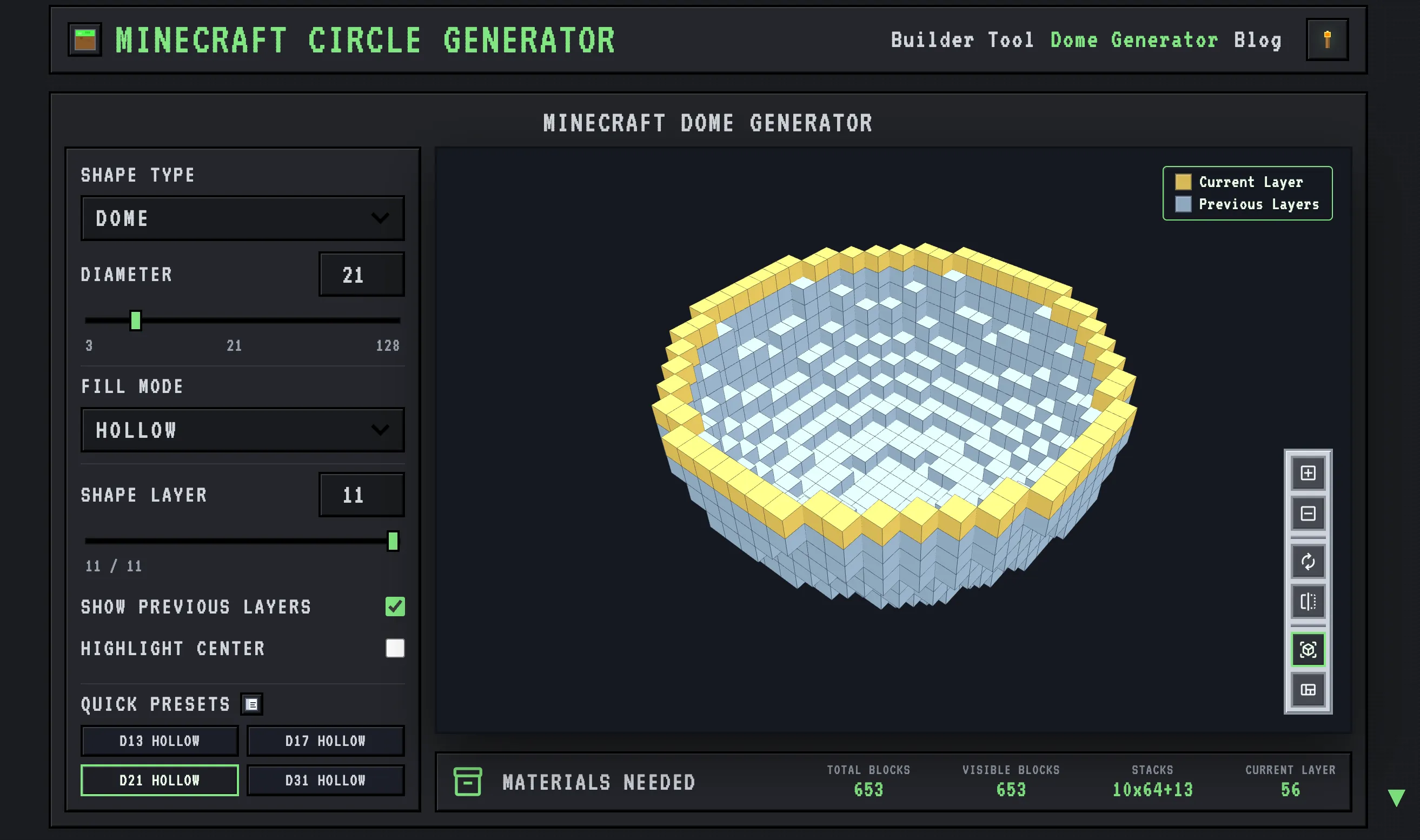The width and height of the screenshot is (1420, 840).
Task: Zoom in with the plus icon
Action: (x=1308, y=472)
